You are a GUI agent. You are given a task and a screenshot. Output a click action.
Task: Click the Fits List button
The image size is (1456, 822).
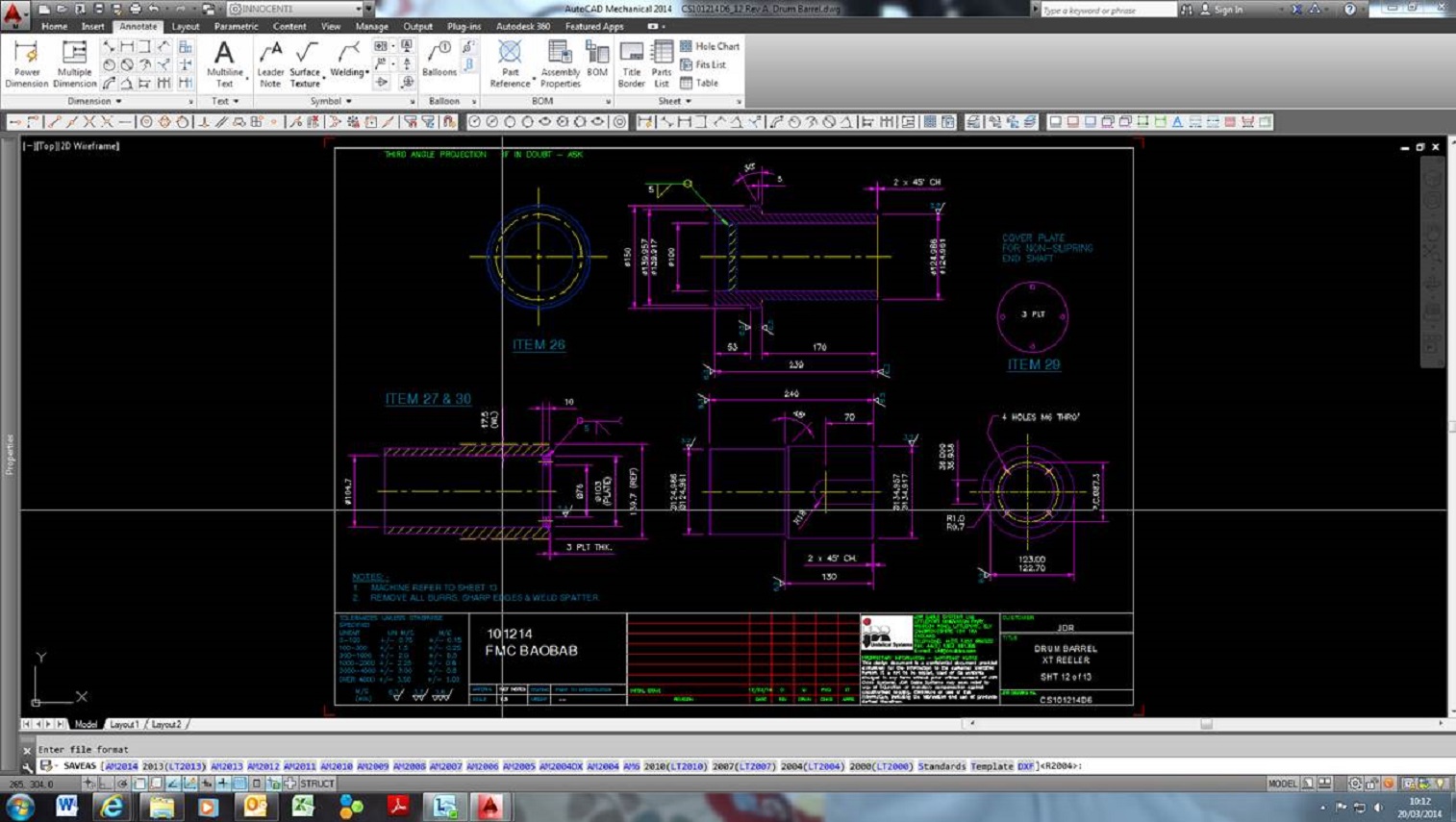pos(703,64)
